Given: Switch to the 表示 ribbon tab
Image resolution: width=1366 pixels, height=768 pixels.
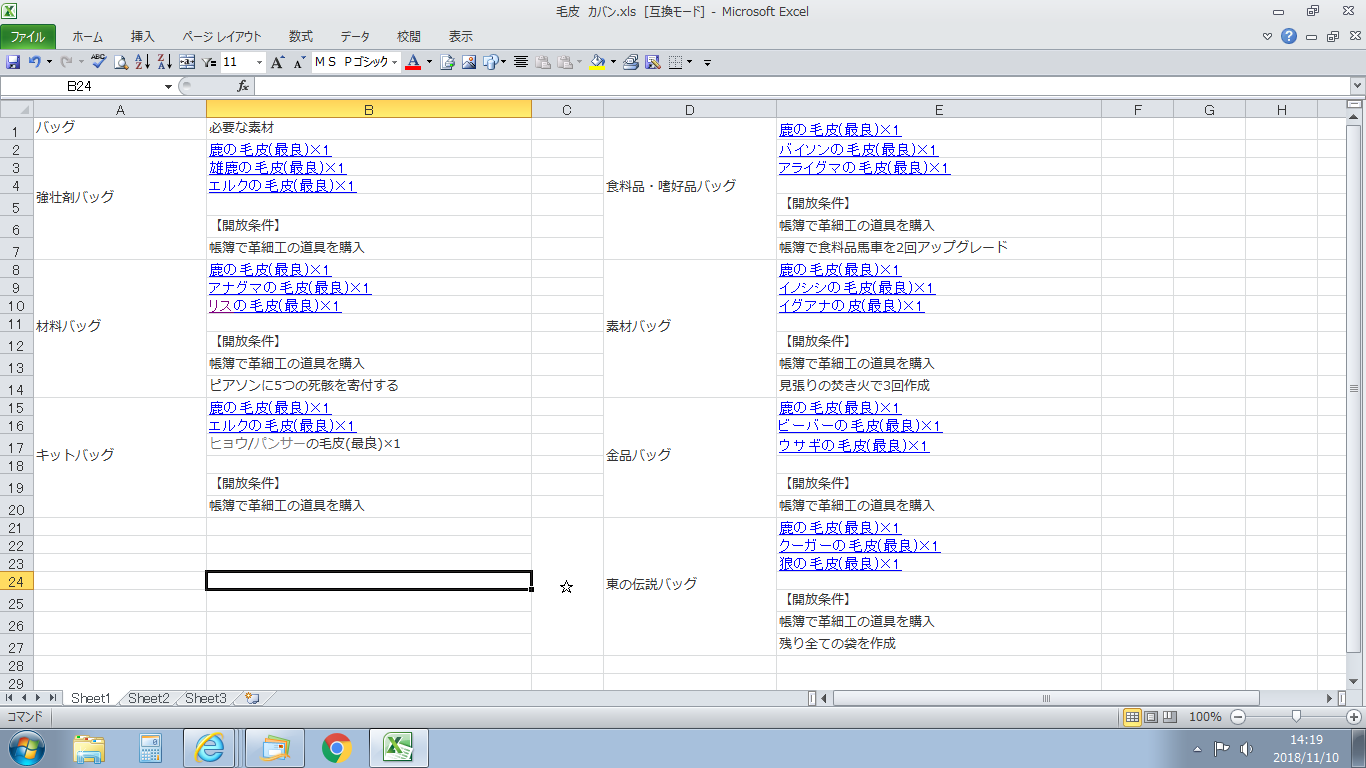Looking at the screenshot, I should tap(461, 37).
